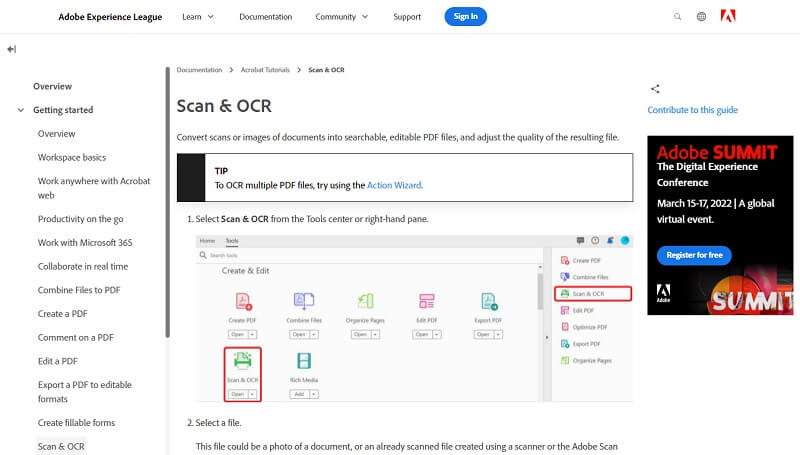Collapse the Getting started section chevron

(21, 110)
